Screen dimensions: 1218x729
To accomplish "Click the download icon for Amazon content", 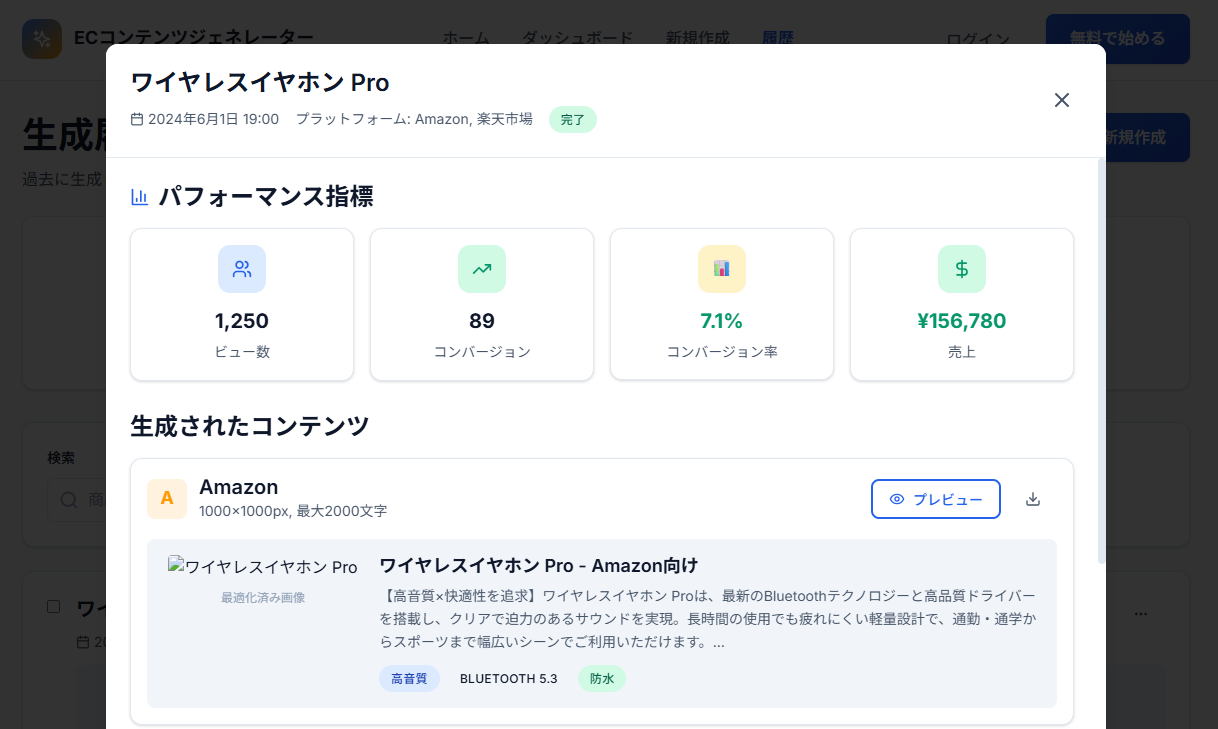I will coord(1033,499).
